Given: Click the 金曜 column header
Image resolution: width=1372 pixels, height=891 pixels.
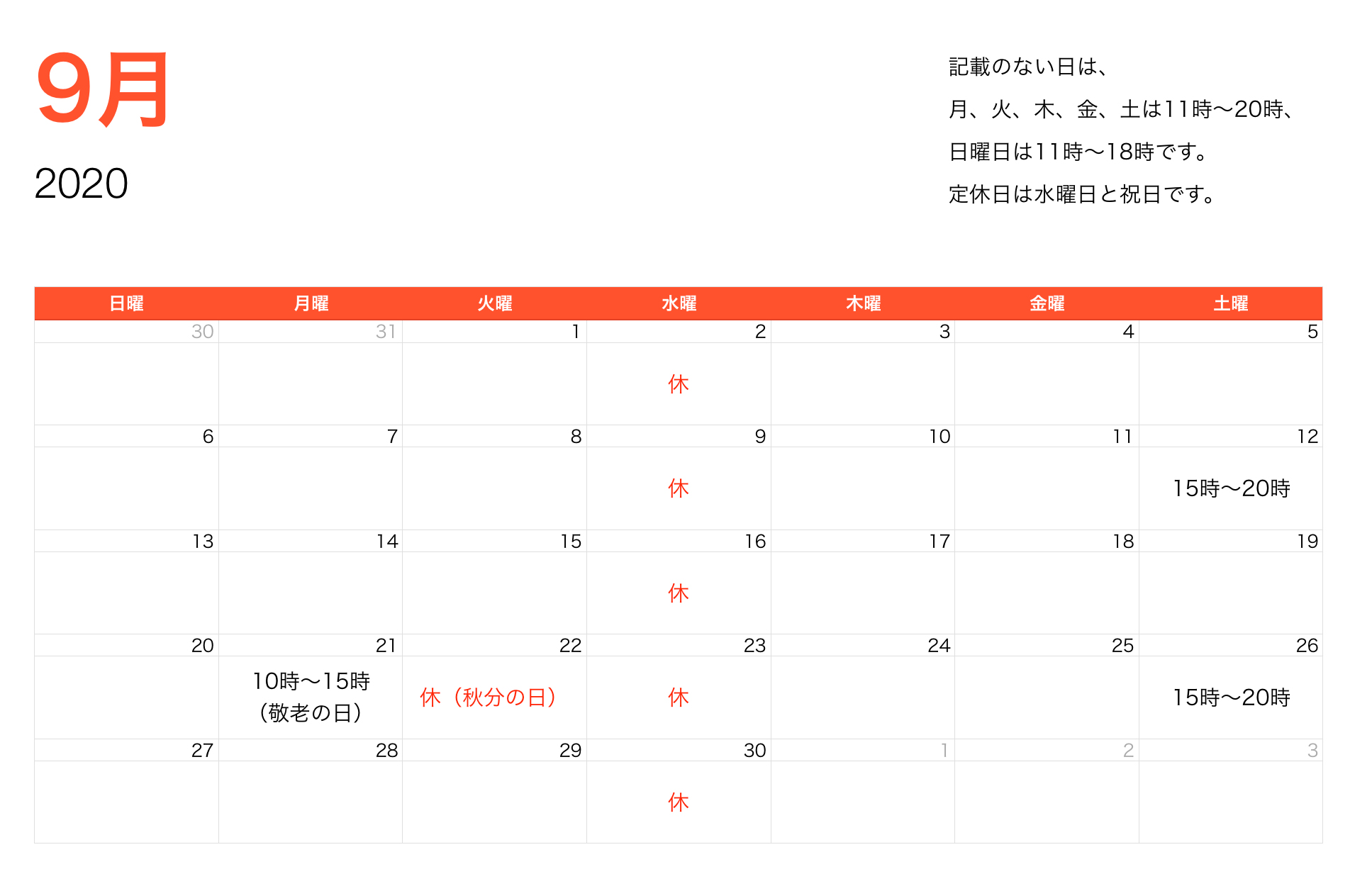Looking at the screenshot, I should coord(1047,303).
